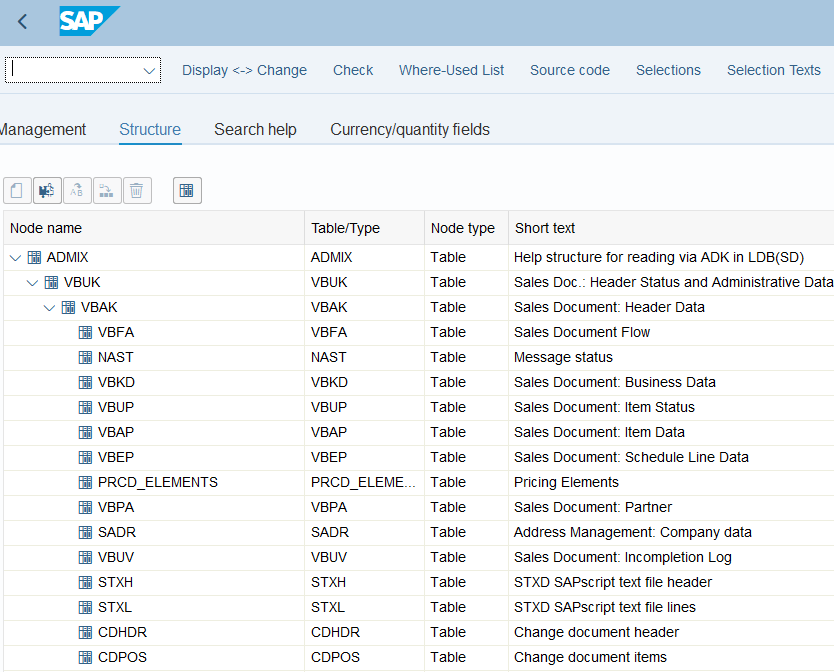Screen dimensions: 834x672
Task: Click the rename node icon
Action: coord(77,190)
